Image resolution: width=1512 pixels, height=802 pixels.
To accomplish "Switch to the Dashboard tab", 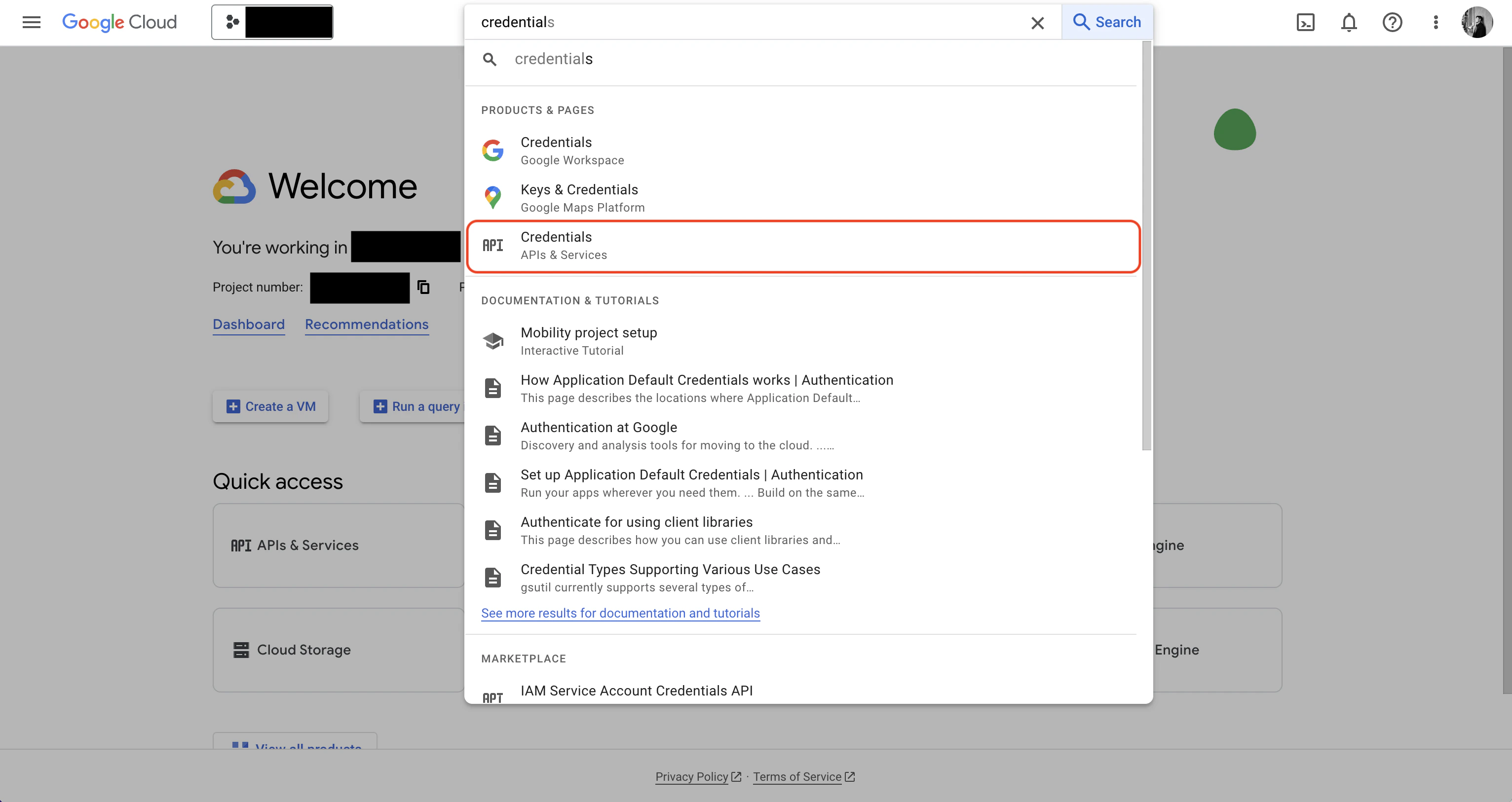I will pyautogui.click(x=248, y=325).
